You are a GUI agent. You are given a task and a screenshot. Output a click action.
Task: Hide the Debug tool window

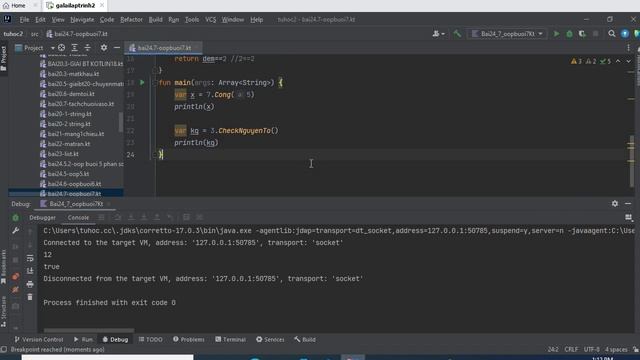pos(628,203)
